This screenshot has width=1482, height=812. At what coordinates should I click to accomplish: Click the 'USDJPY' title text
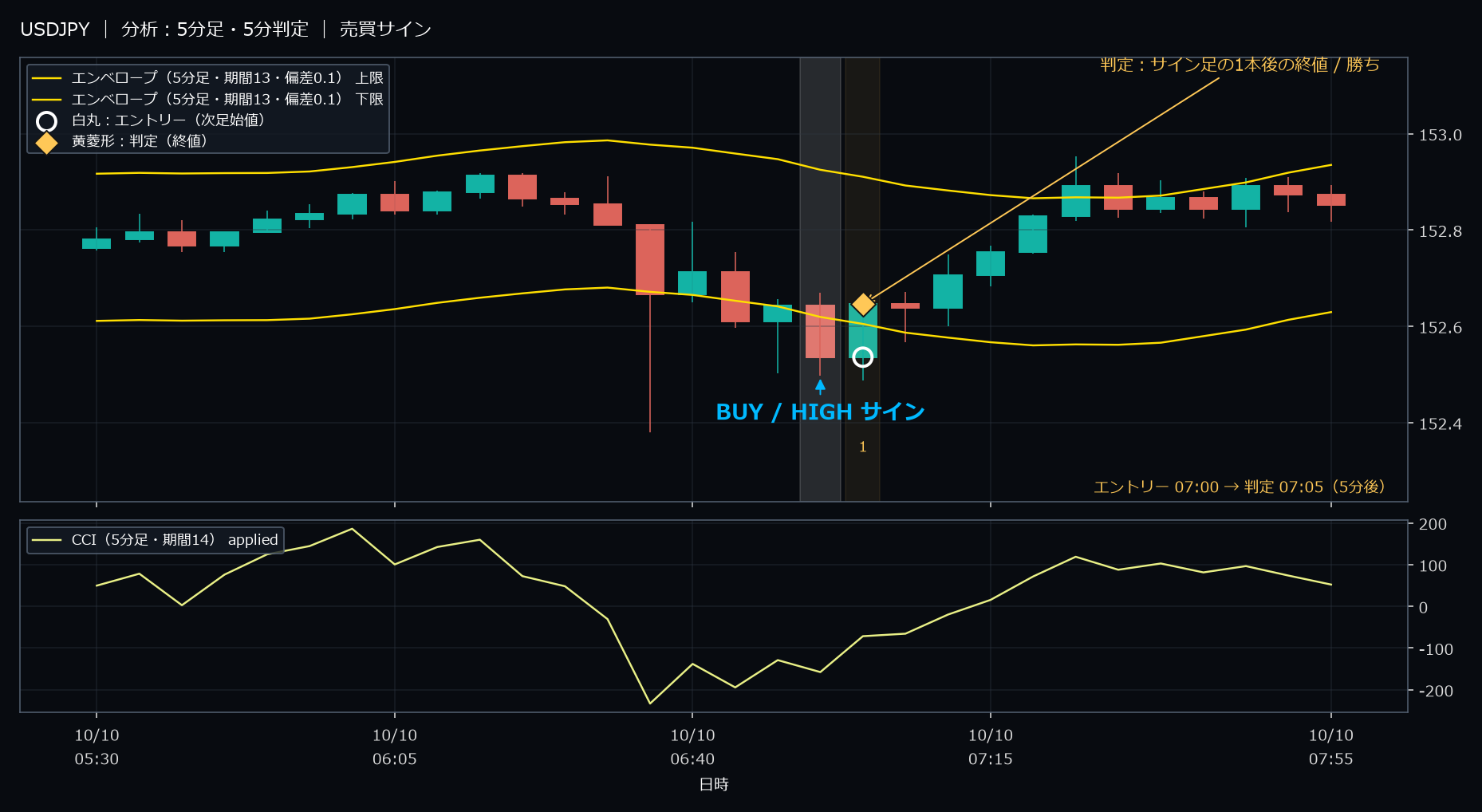pos(55,30)
